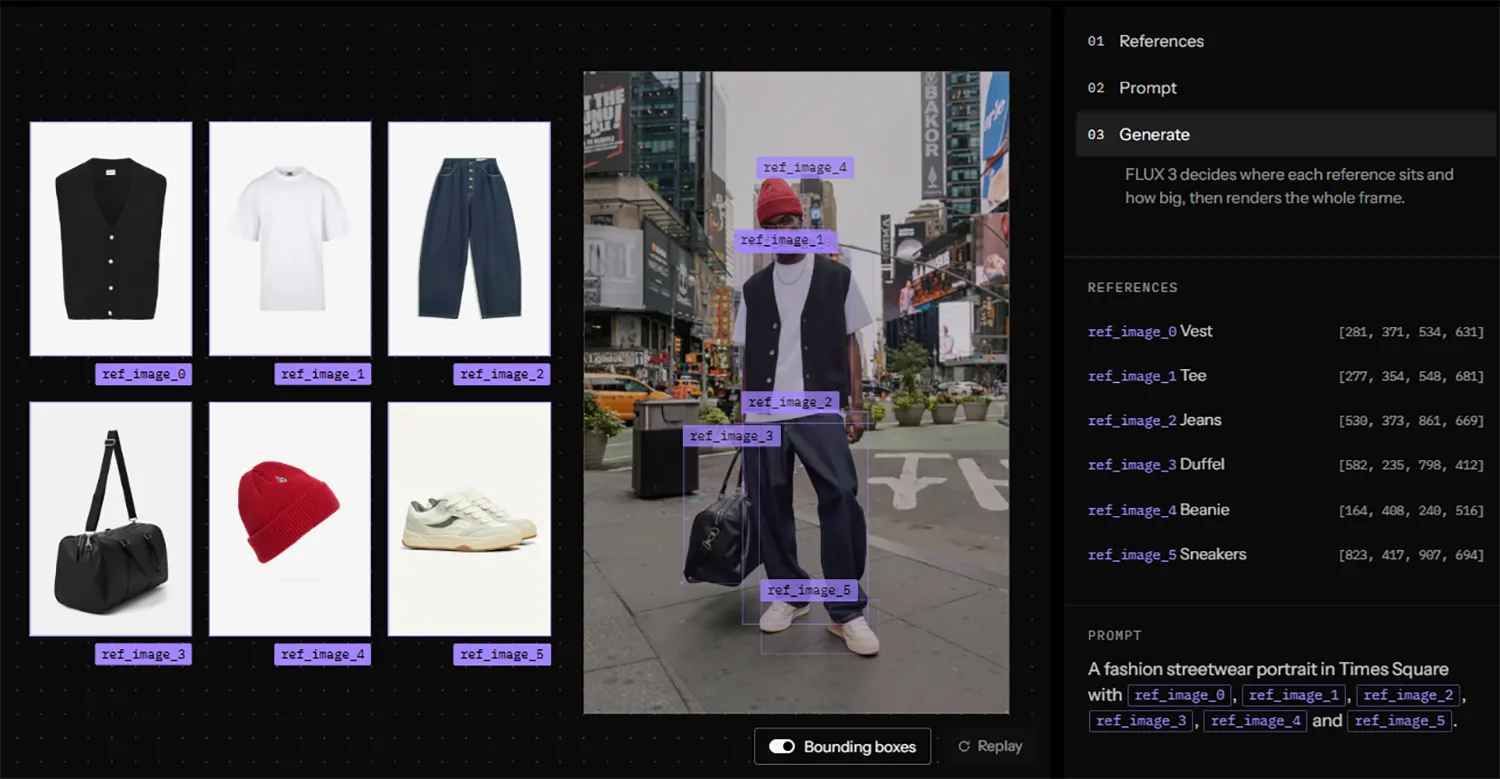Click the ref_image_0 chip in the prompt
This screenshot has height=779, width=1500.
click(x=1180, y=695)
